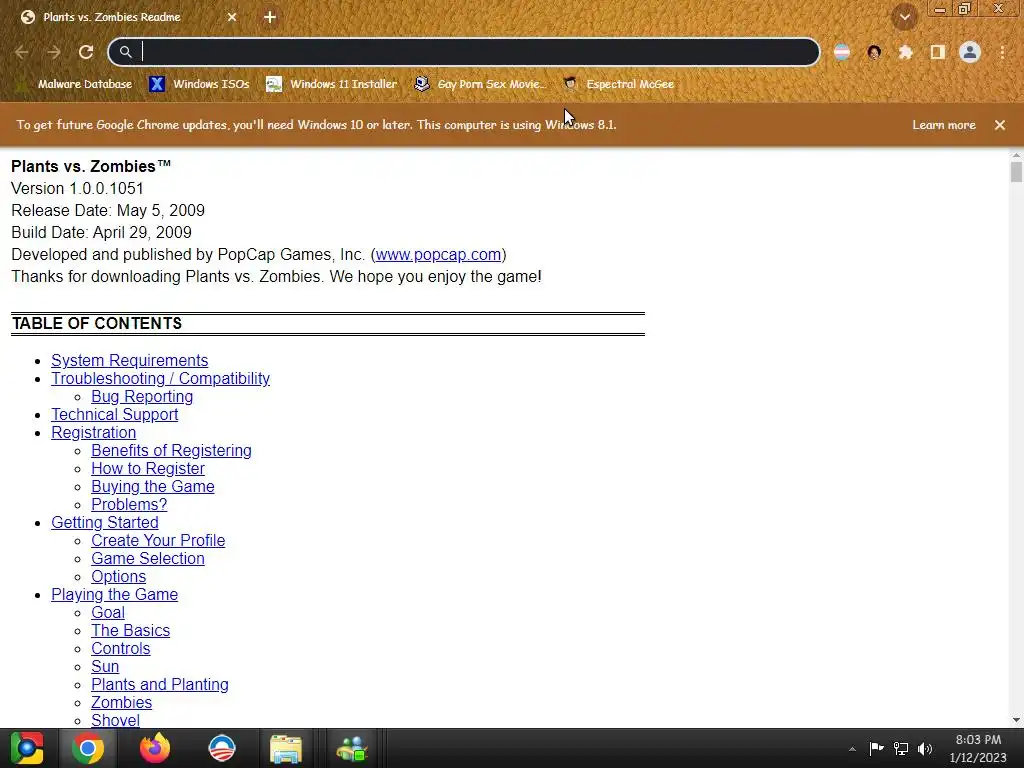Open the tab search dropdown arrow
Viewport: 1024px width, 768px height.
[905, 17]
